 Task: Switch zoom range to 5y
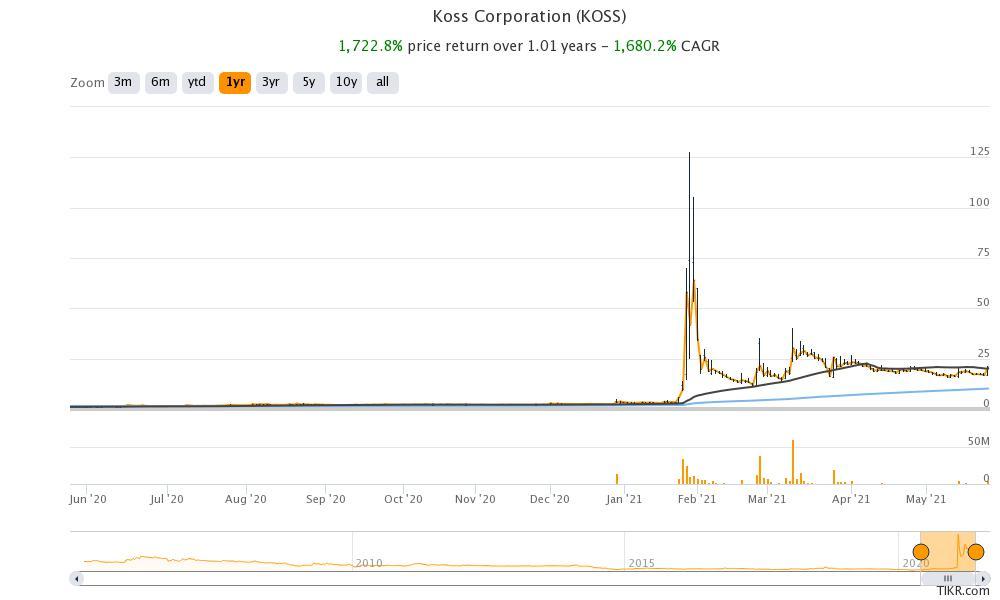pyautogui.click(x=309, y=82)
